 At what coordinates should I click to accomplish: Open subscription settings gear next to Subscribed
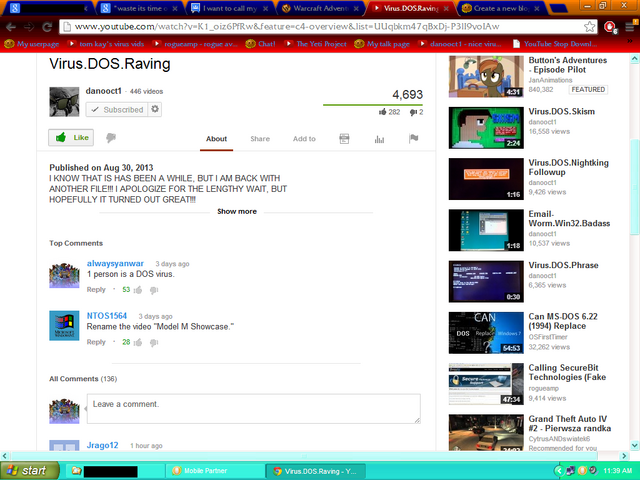155,109
